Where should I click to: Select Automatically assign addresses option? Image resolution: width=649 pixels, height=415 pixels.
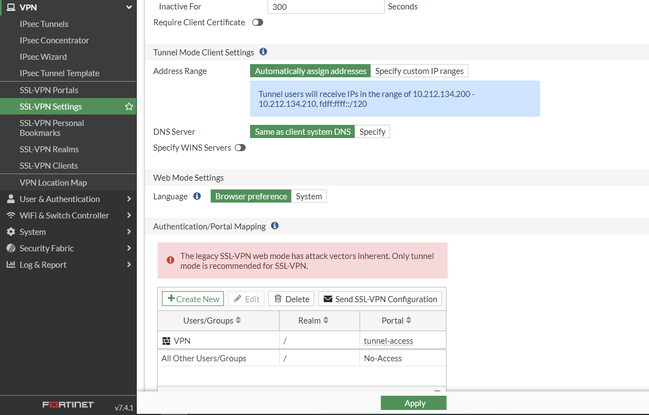[310, 71]
